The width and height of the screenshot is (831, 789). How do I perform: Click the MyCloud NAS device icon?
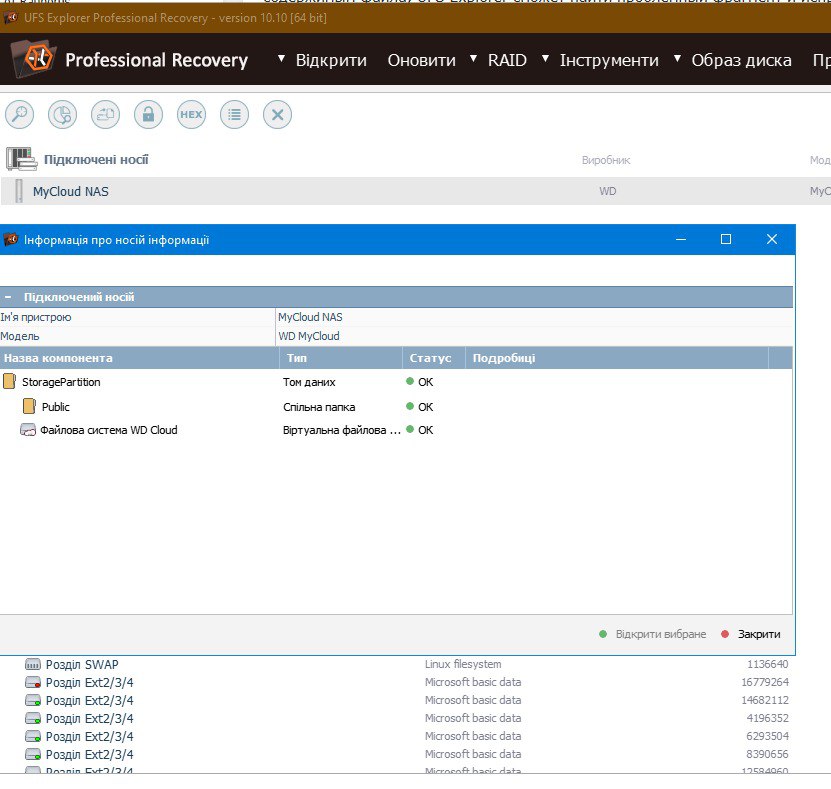pos(19,191)
